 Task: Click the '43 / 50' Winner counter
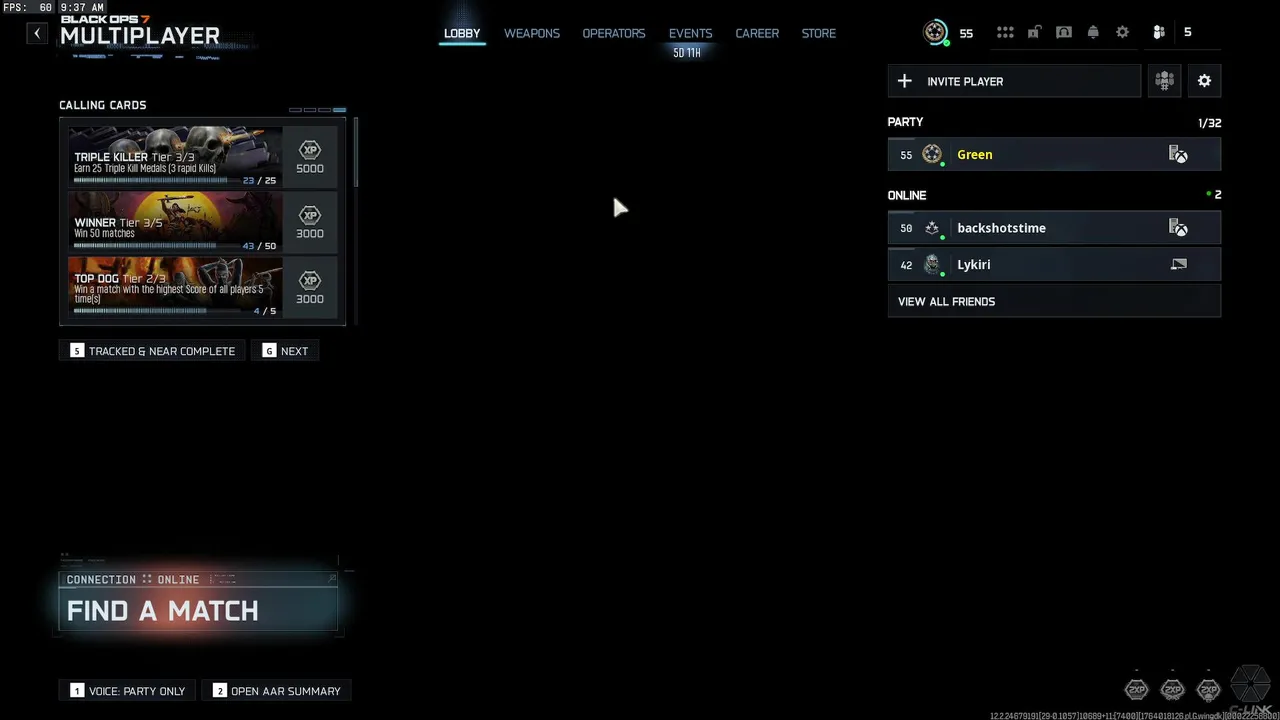point(259,246)
